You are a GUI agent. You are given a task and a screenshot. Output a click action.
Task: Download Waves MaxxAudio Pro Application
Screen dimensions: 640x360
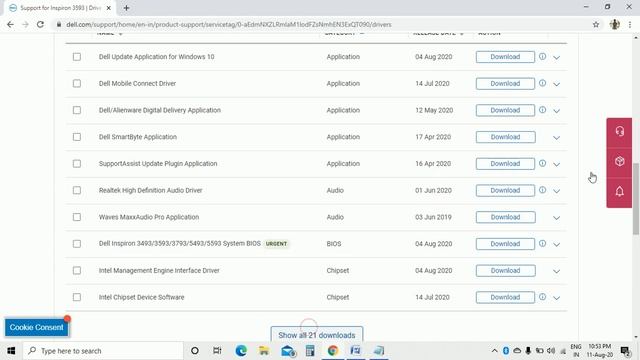click(505, 217)
